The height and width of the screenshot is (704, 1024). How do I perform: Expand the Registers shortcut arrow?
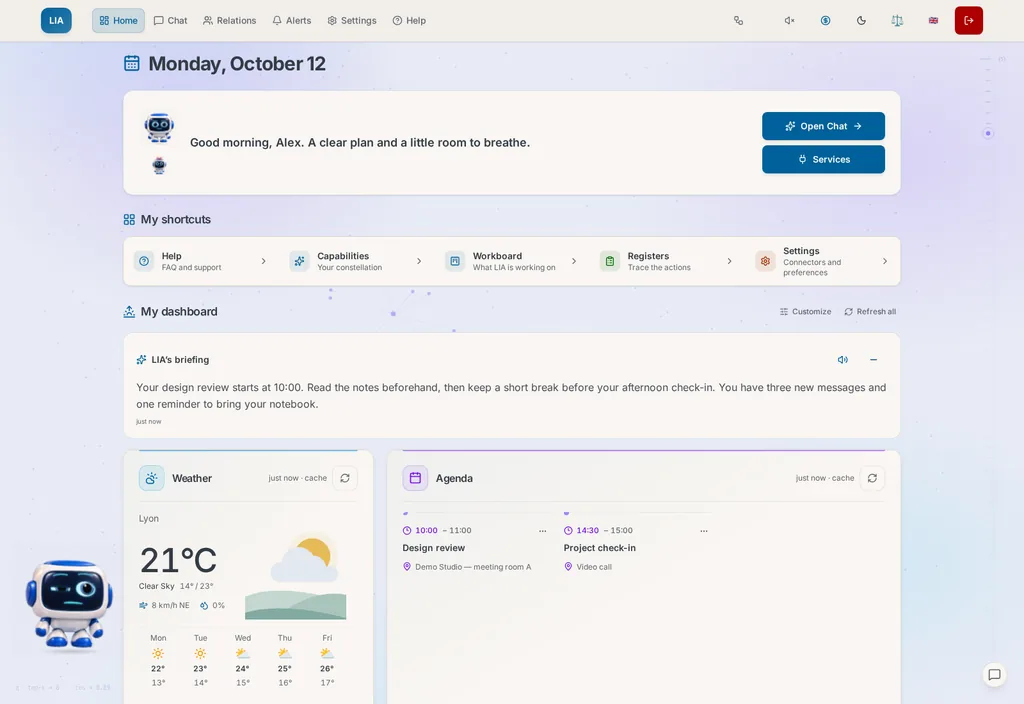click(729, 261)
